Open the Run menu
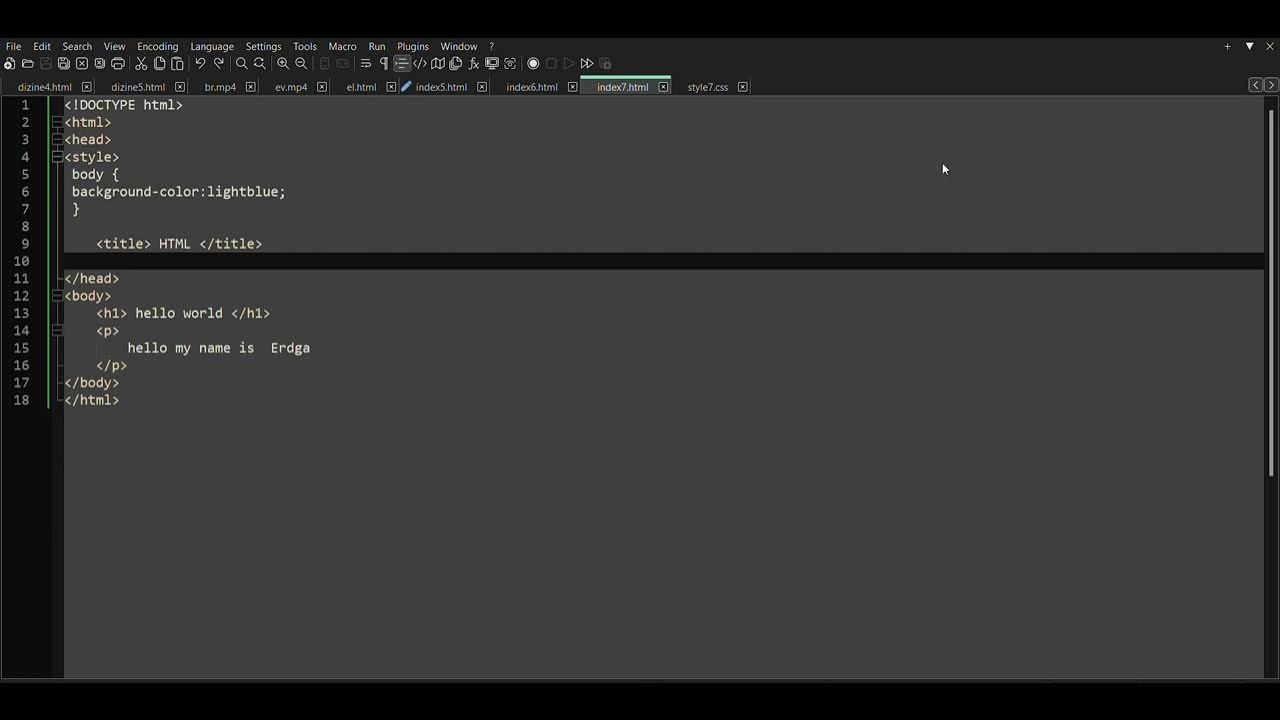Image resolution: width=1280 pixels, height=720 pixels. (377, 46)
